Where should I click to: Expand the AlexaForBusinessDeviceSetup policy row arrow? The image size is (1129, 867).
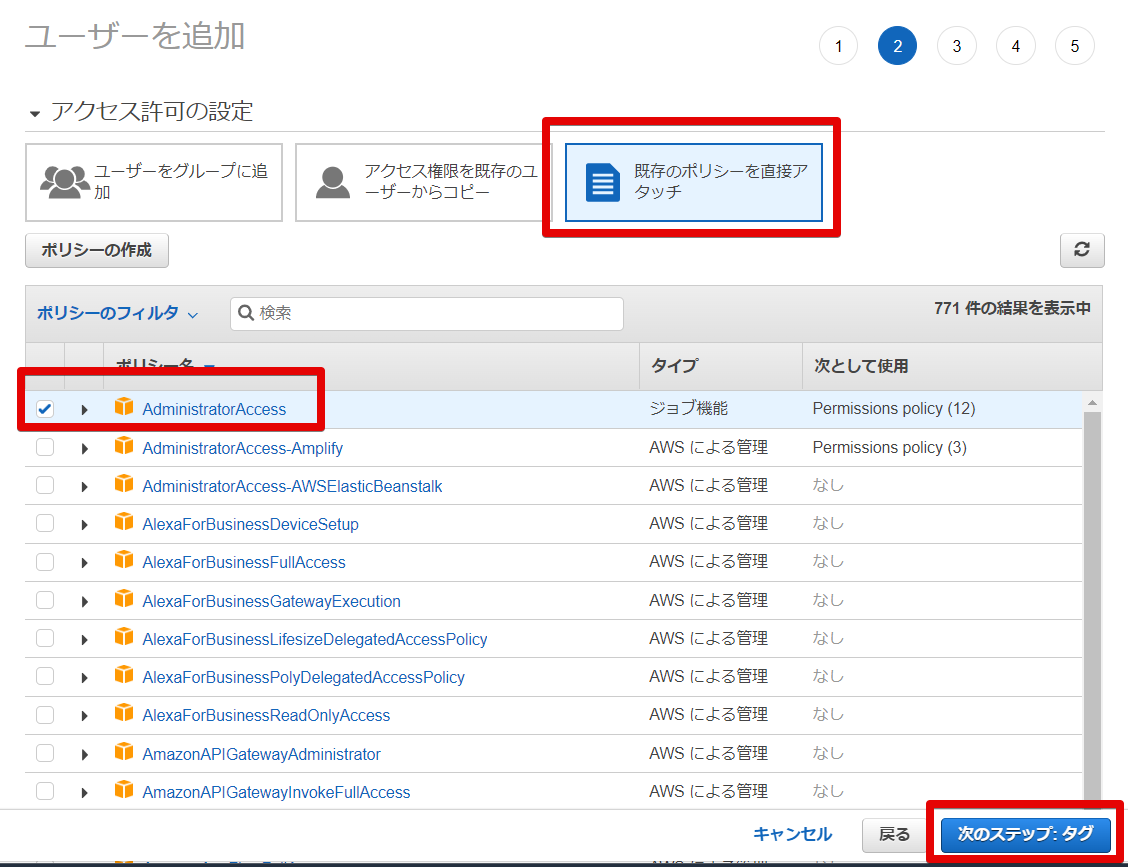[85, 524]
